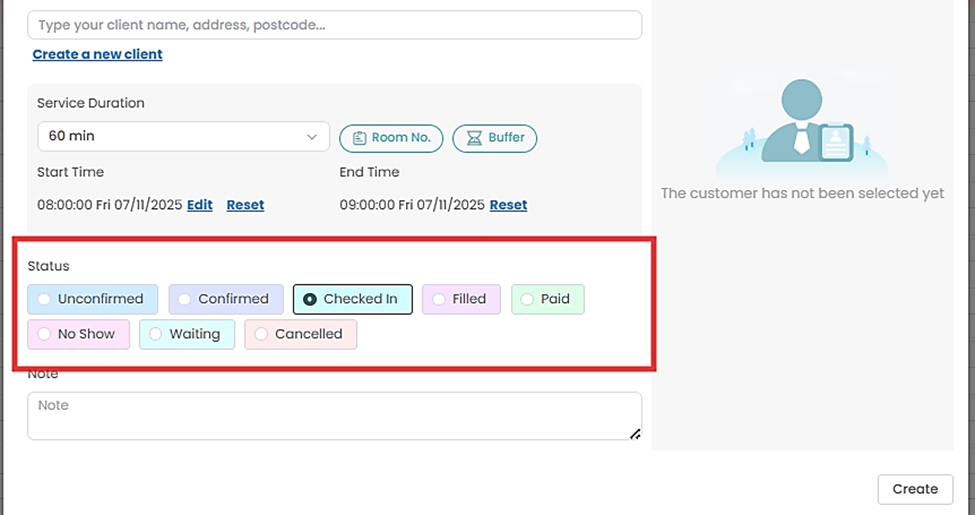Set status to Waiting
Screen dimensions: 975x515
click(186, 334)
